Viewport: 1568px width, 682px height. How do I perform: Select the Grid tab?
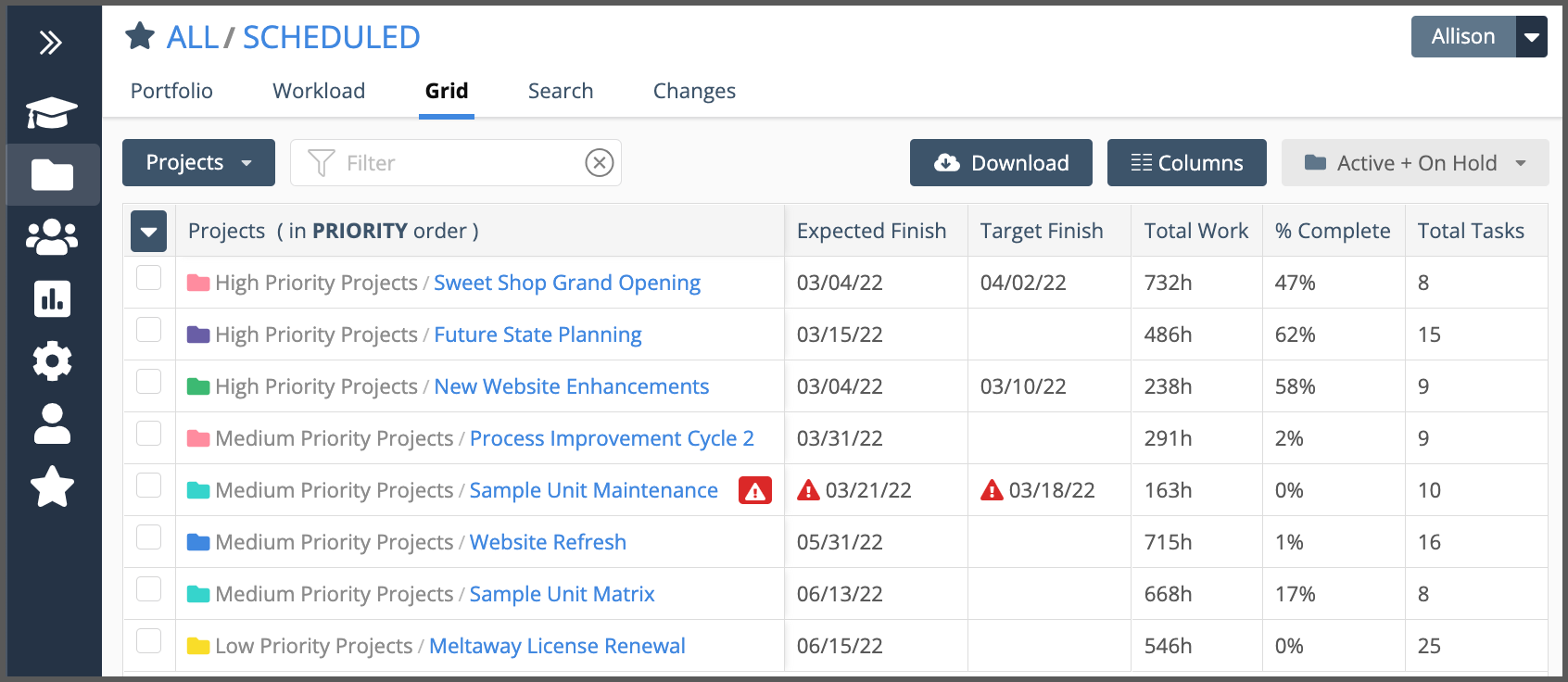click(447, 91)
